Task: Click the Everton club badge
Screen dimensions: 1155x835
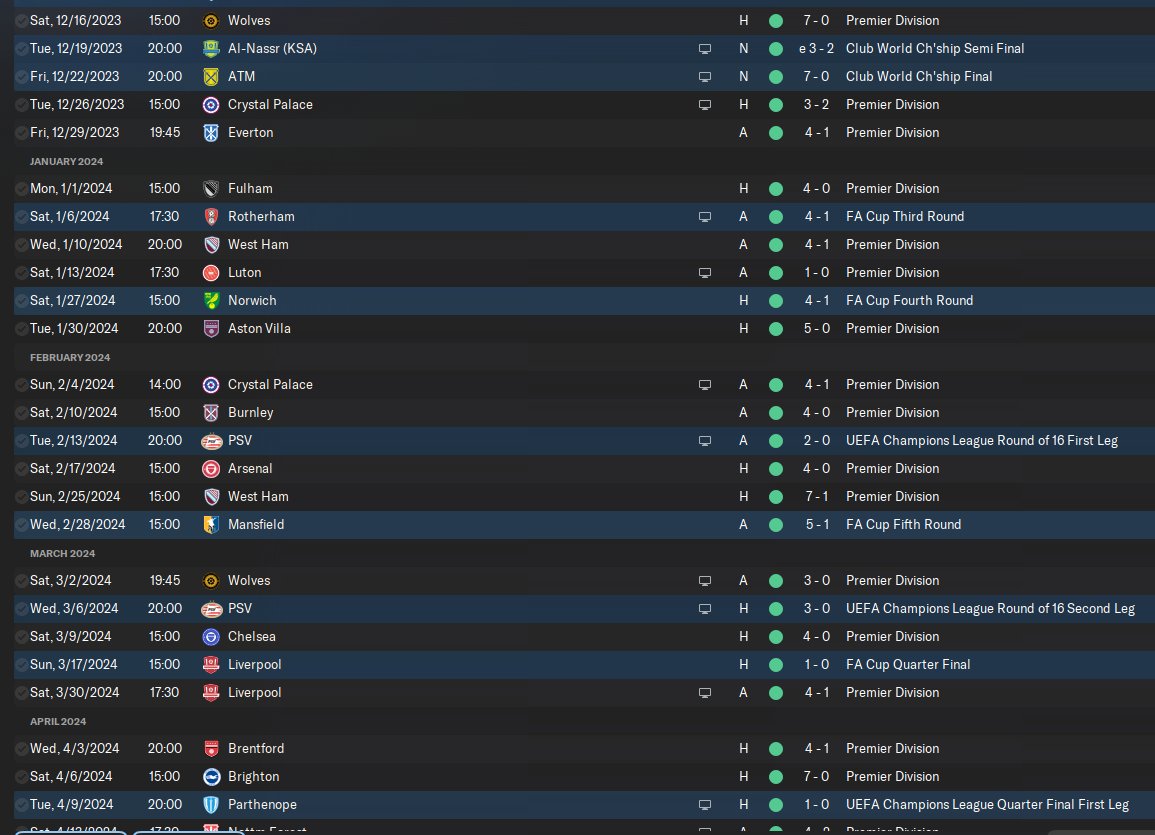Action: (x=211, y=132)
